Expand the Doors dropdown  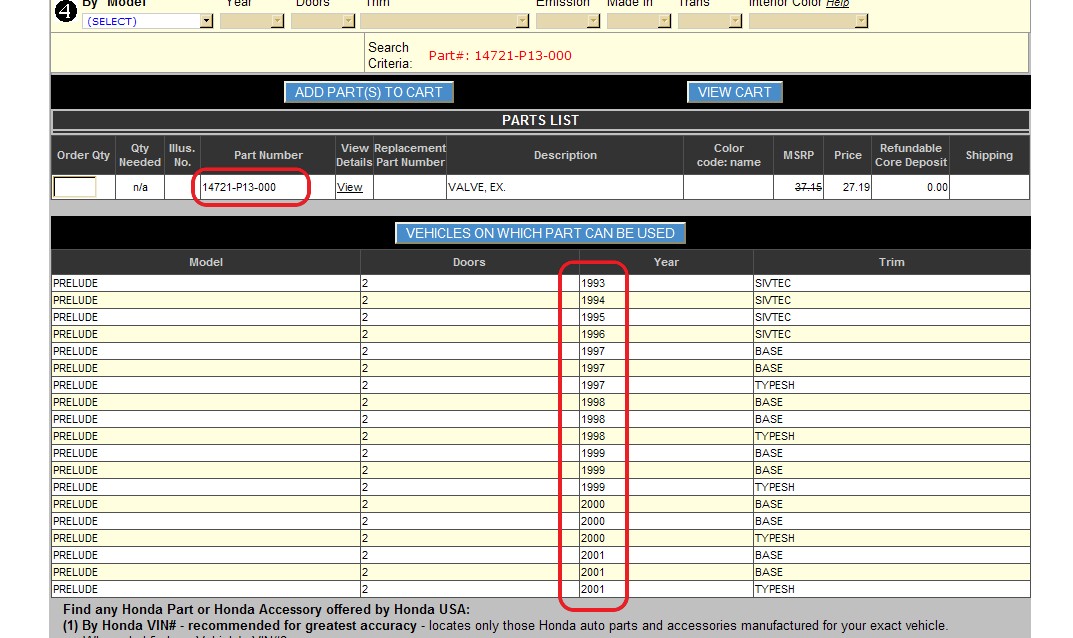323,21
